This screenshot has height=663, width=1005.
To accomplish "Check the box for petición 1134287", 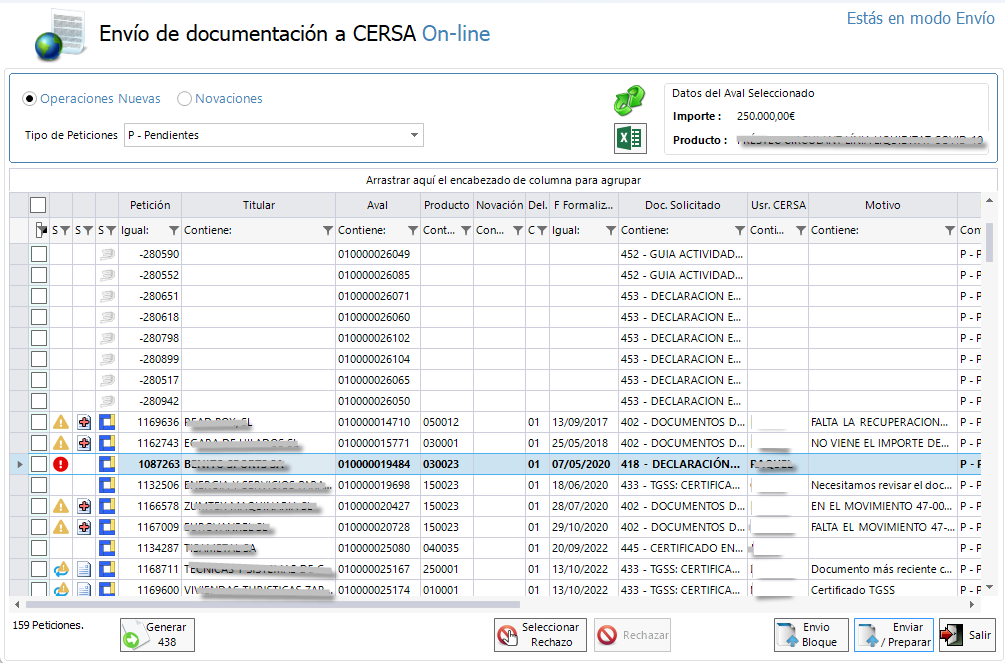I will pos(39,548).
